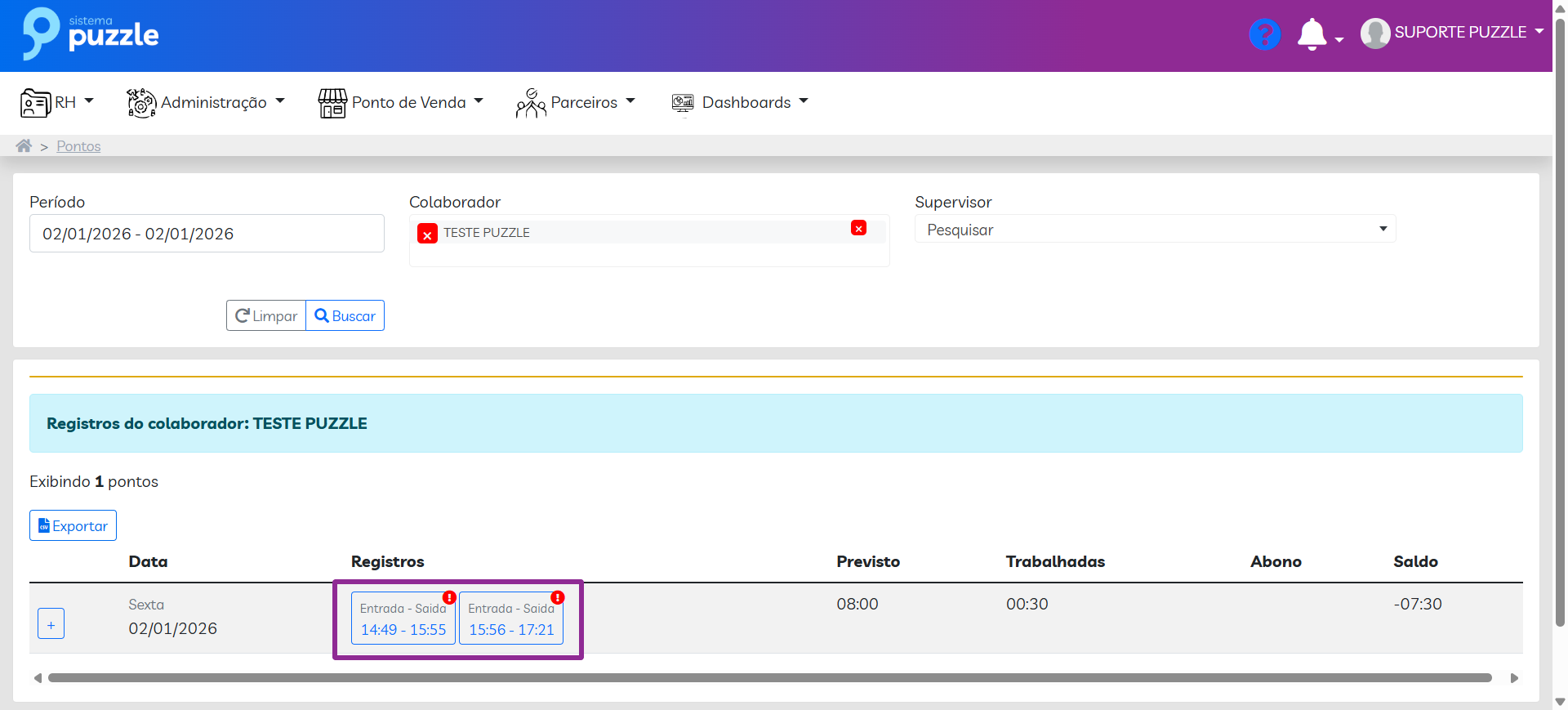
Task: Clear the Colaborador field using its right red X
Action: tap(858, 229)
